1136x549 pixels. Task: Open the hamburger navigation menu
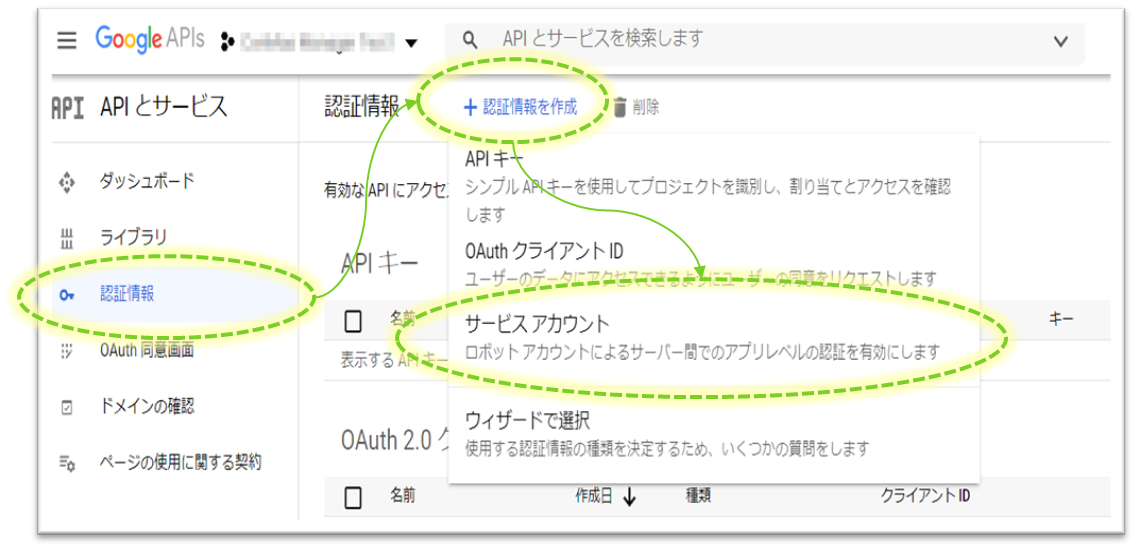[x=67, y=41]
